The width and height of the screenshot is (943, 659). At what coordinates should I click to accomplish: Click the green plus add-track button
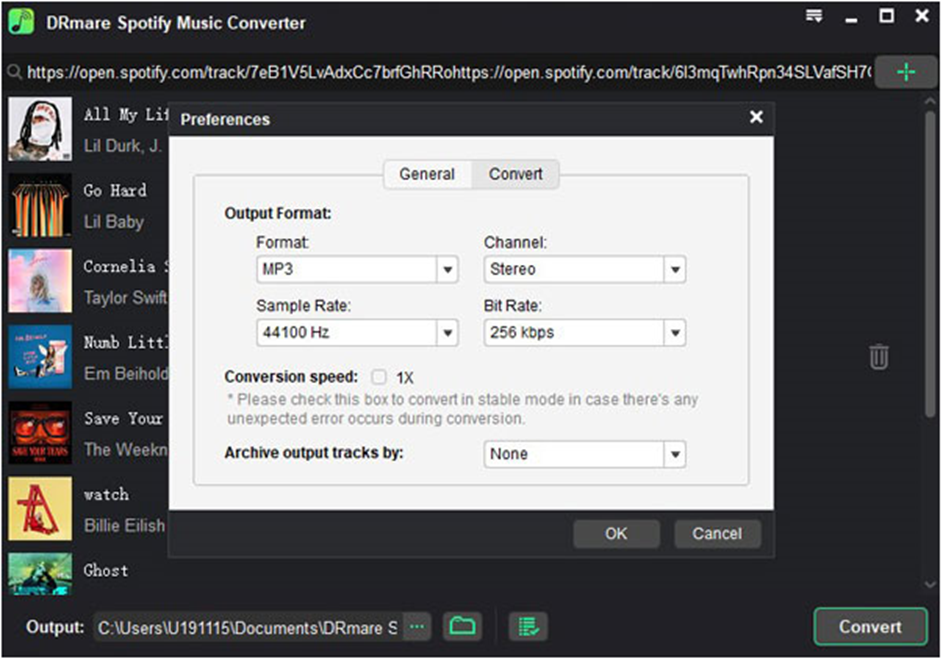905,72
